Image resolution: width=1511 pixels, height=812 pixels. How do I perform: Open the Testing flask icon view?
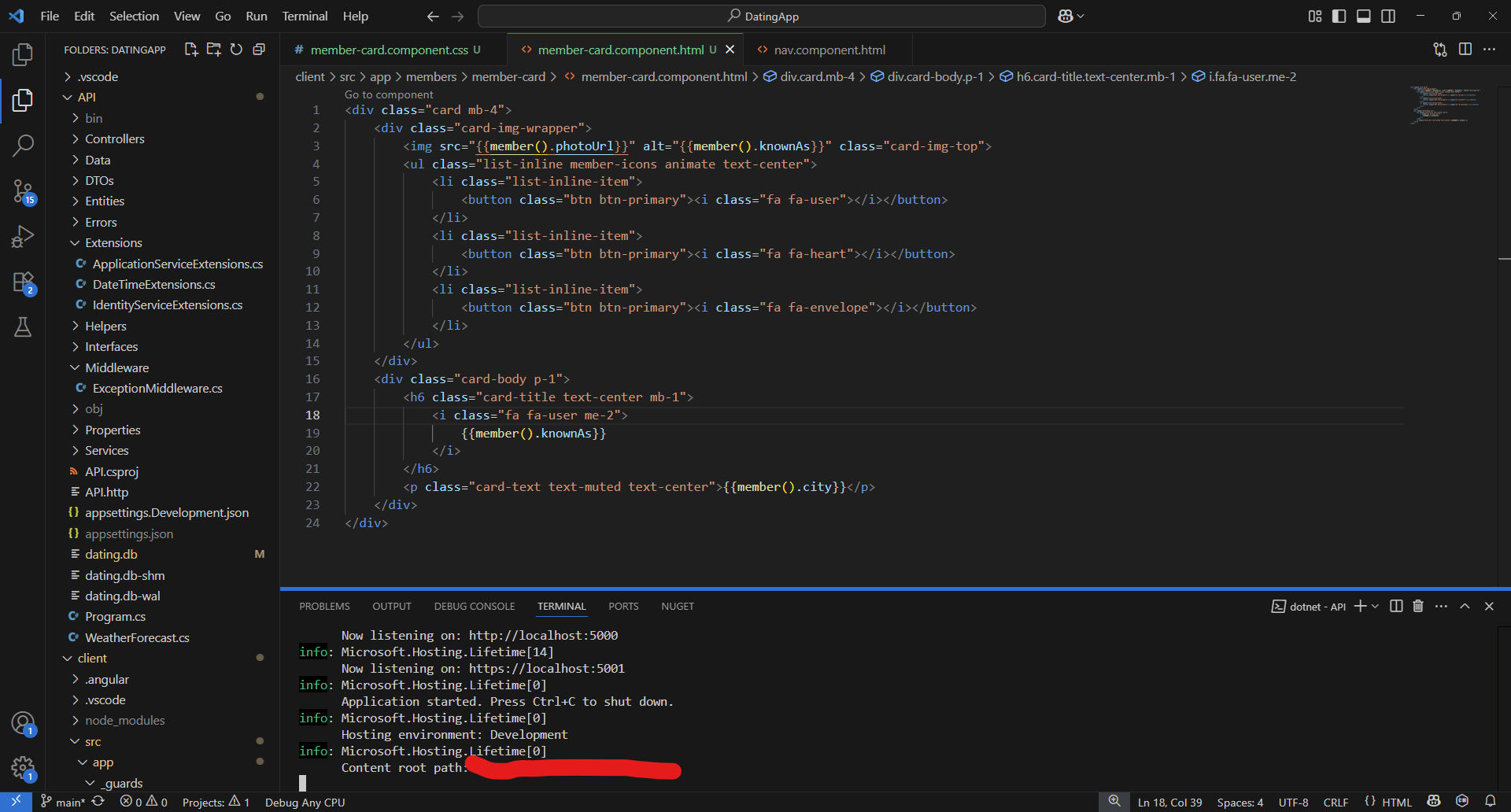tap(23, 327)
